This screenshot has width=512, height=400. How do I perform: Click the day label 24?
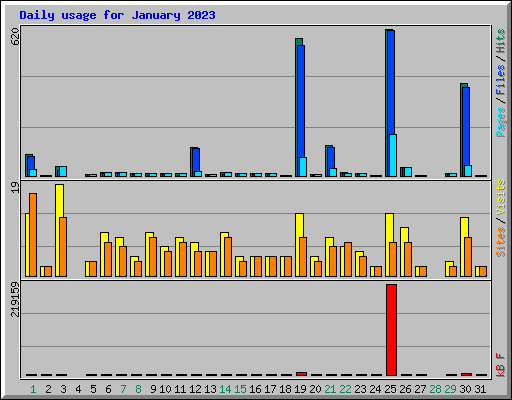point(375,389)
